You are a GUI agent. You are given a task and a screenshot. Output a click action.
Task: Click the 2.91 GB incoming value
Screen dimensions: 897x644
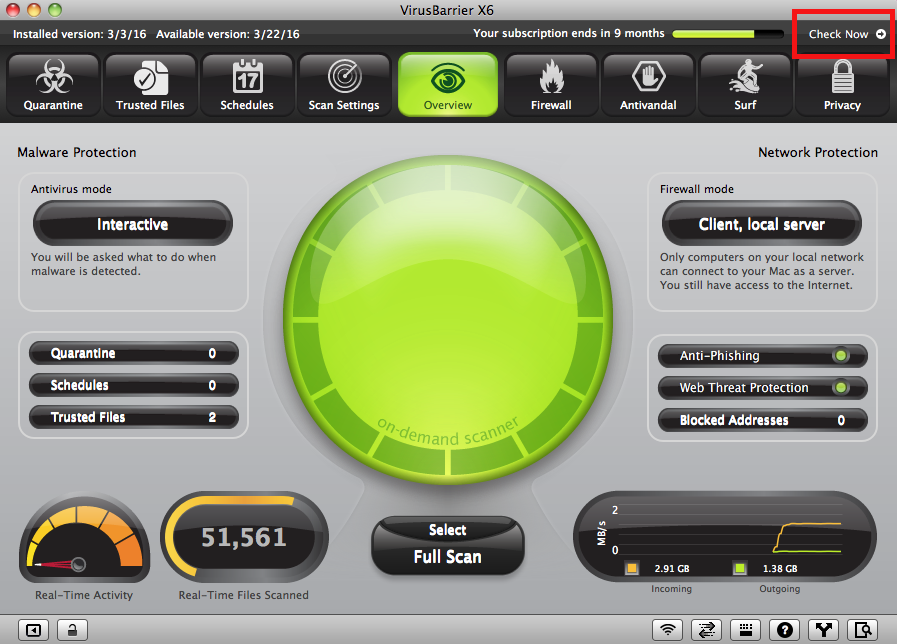672,569
